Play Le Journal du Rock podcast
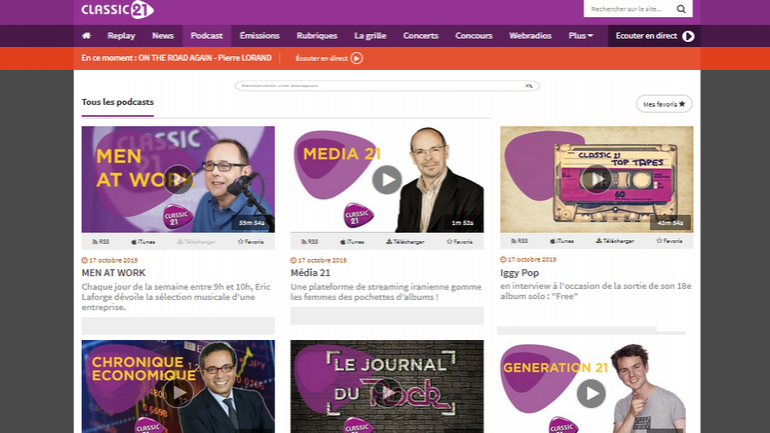This screenshot has height=433, width=770. tap(387, 393)
